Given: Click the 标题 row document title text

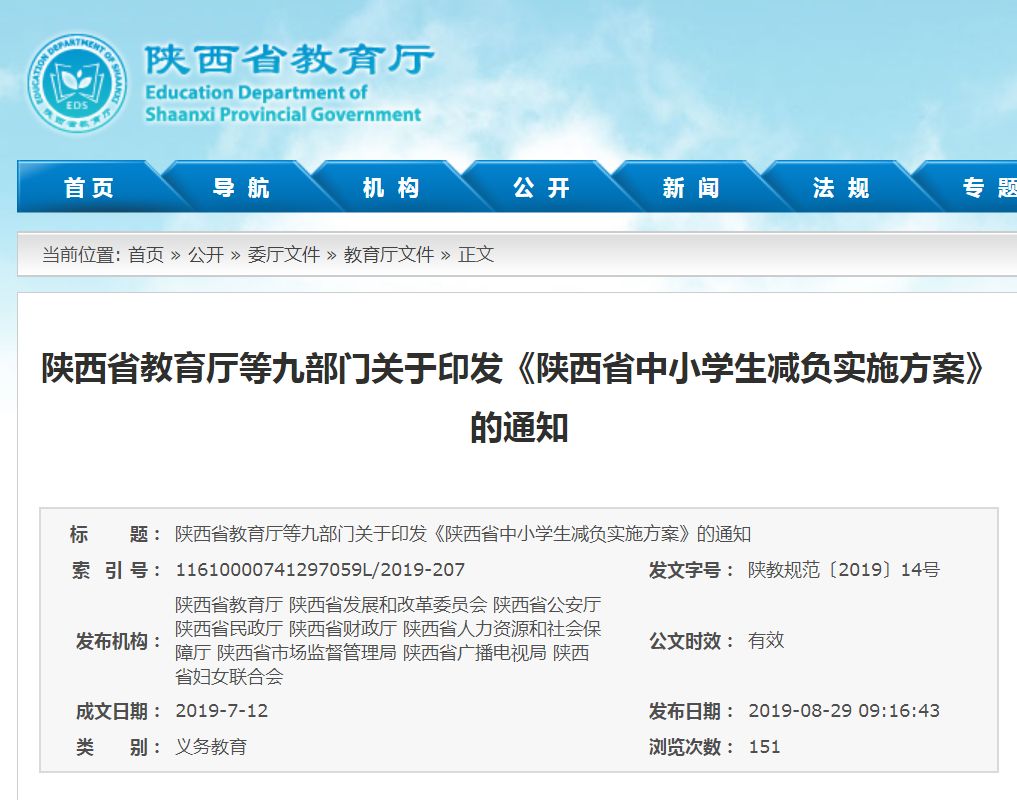Looking at the screenshot, I should (463, 534).
